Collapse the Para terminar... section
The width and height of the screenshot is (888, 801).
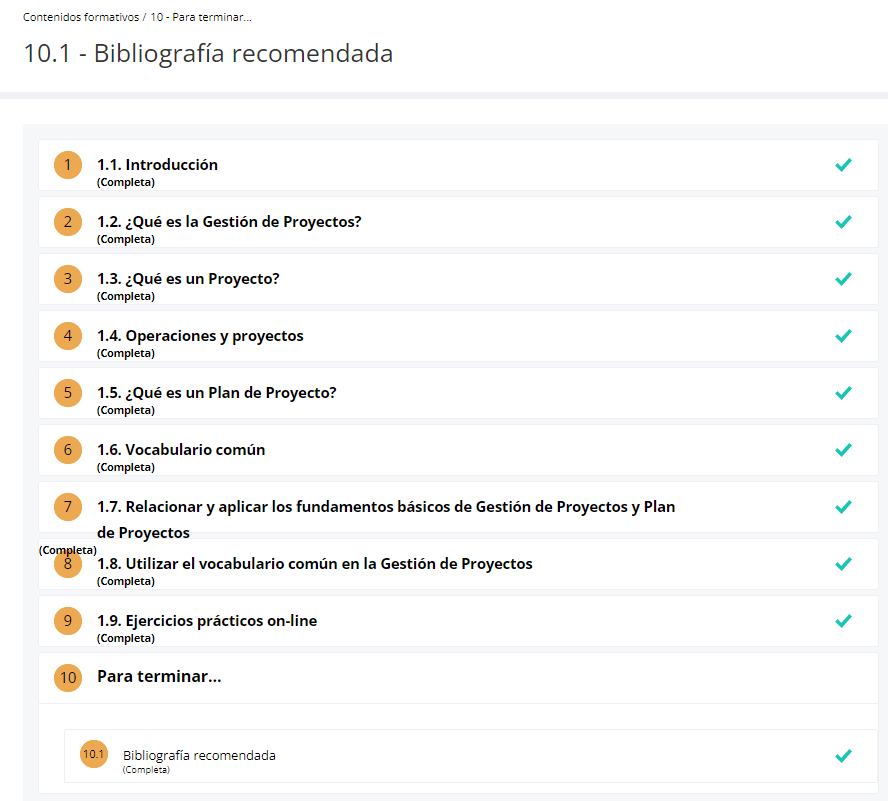458,678
